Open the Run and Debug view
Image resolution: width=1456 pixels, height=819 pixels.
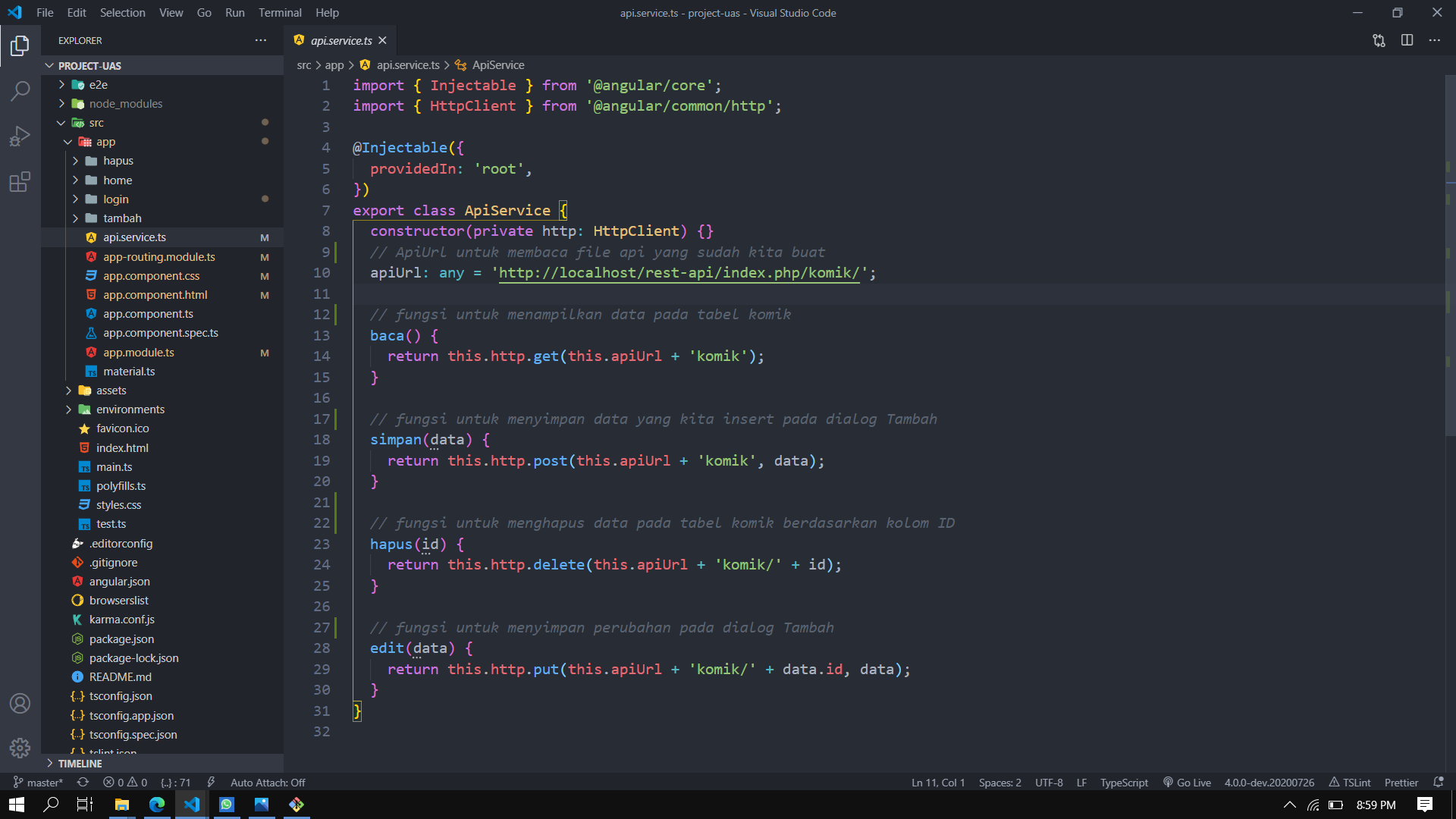[20, 136]
